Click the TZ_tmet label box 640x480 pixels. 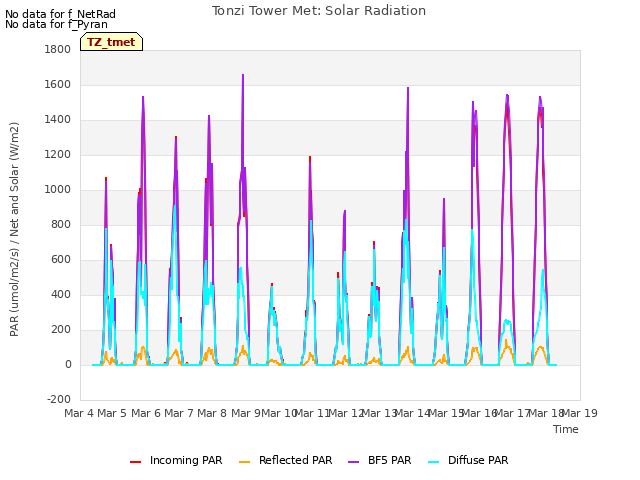[x=111, y=42]
